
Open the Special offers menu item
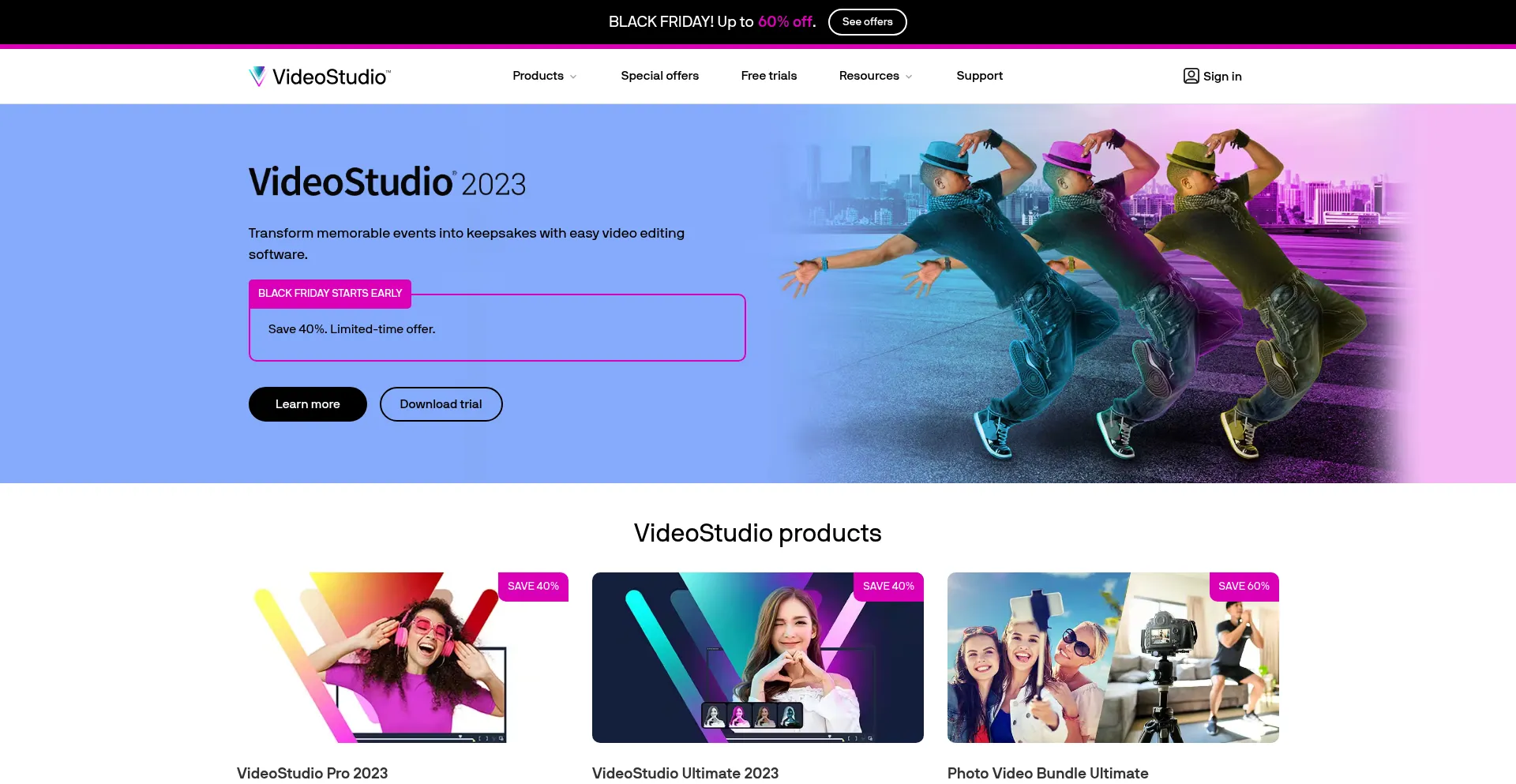[x=659, y=76]
